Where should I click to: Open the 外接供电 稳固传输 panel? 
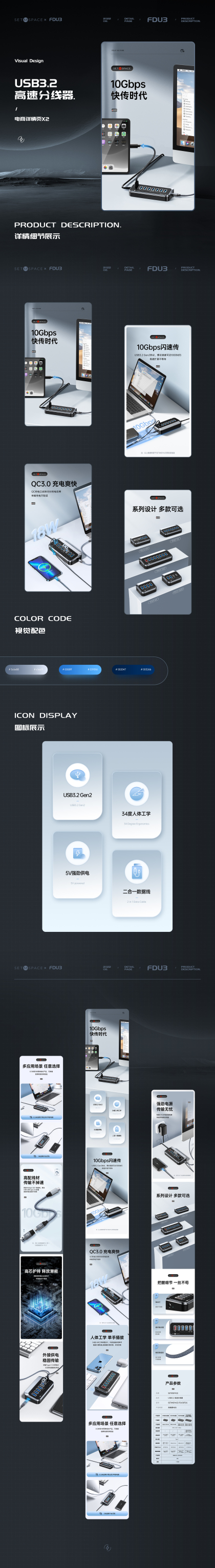41,1381
